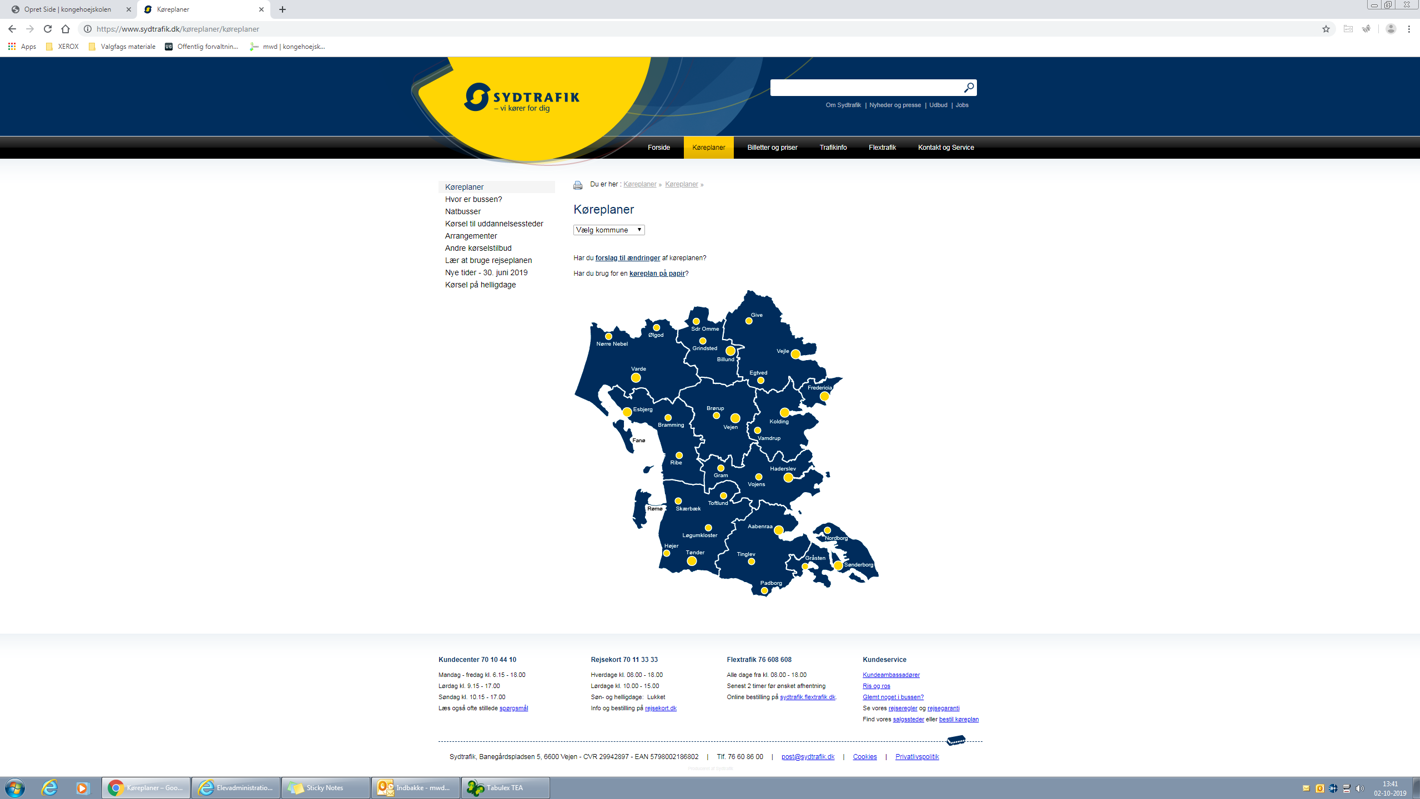Screen dimensions: 1420x799
Task: Open Billetter og priser menu
Action: point(772,148)
